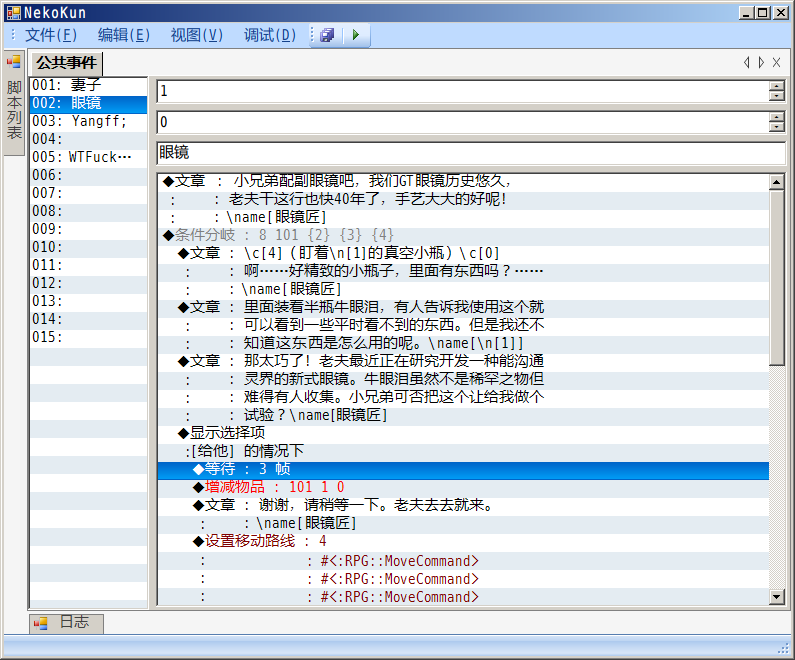Select empty event 011
Screen dimensions: 795x660
[89, 265]
